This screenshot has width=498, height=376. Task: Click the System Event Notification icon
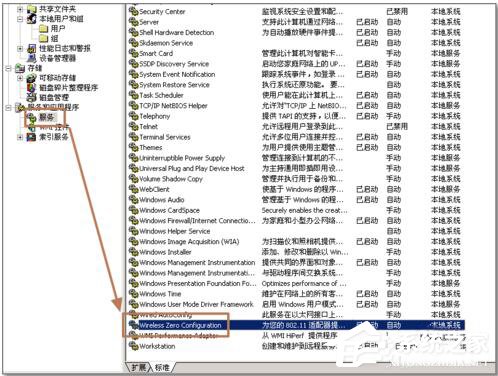coord(133,74)
